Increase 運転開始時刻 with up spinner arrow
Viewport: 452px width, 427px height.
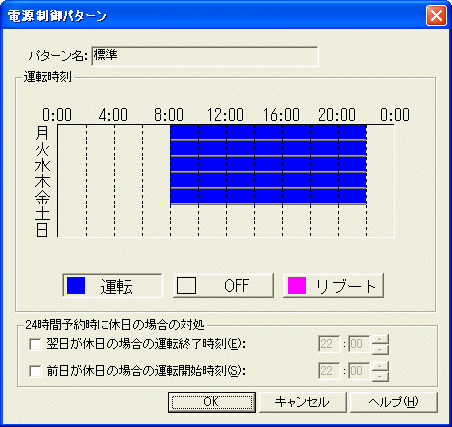(380, 367)
